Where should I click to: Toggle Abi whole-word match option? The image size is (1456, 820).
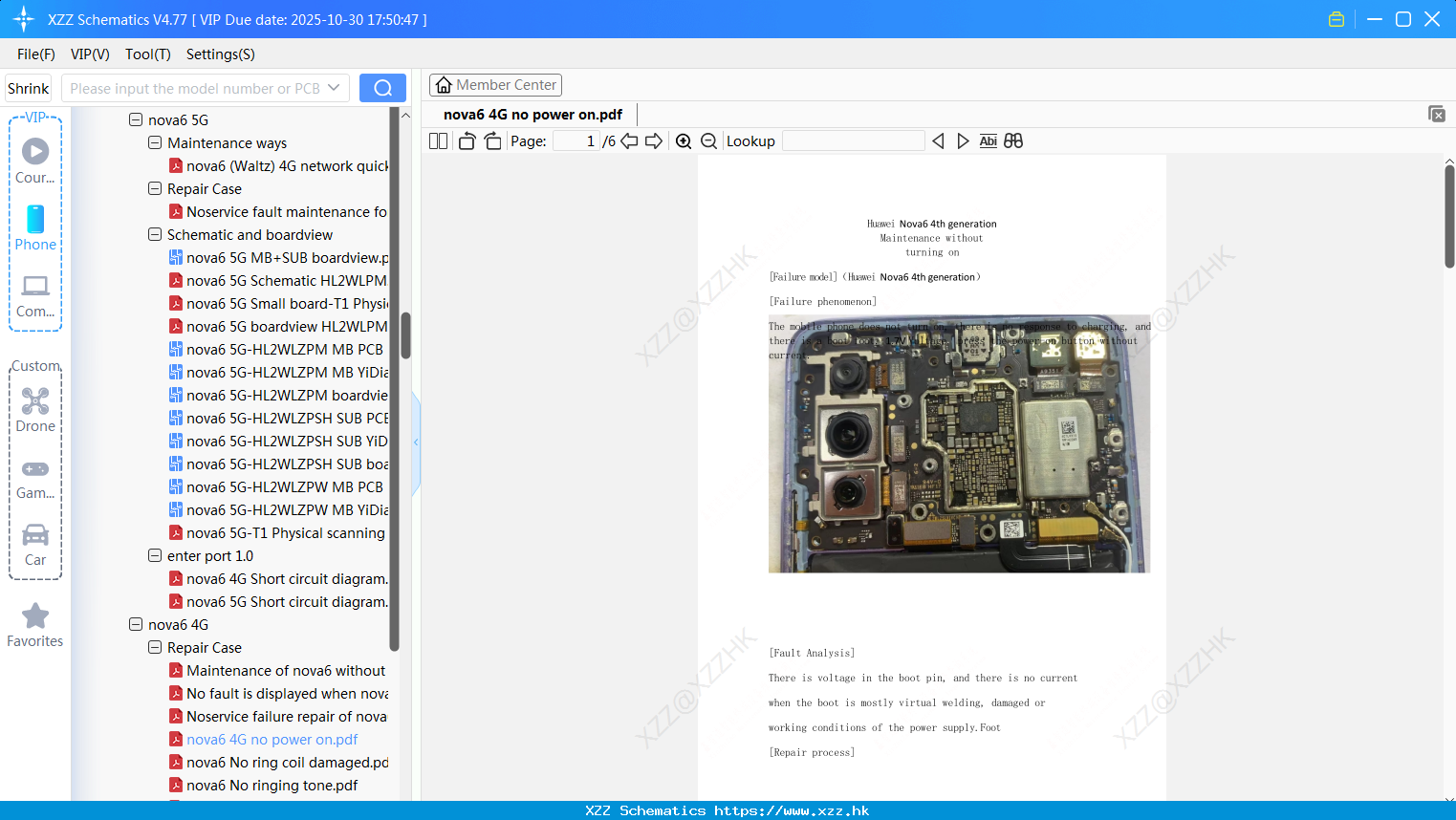pyautogui.click(x=989, y=141)
